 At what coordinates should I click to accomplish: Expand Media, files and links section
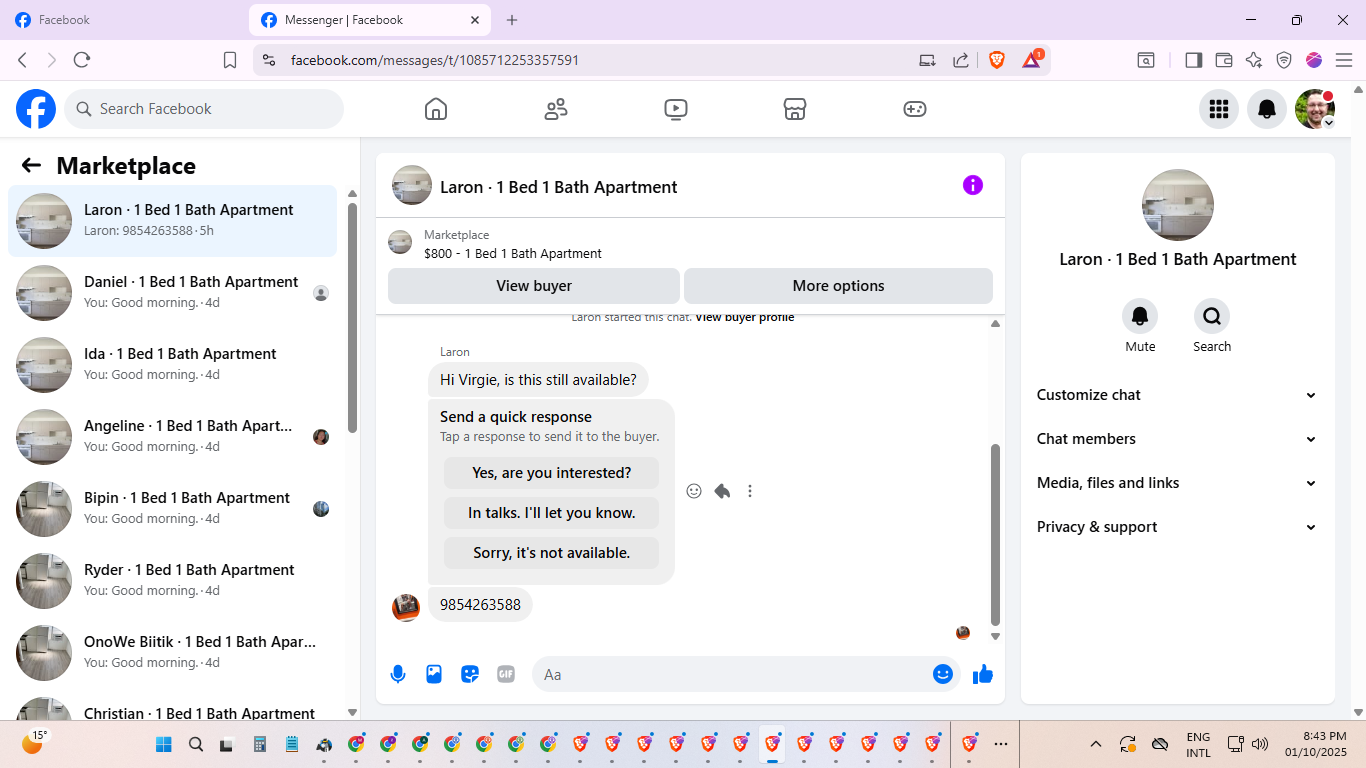point(1177,483)
